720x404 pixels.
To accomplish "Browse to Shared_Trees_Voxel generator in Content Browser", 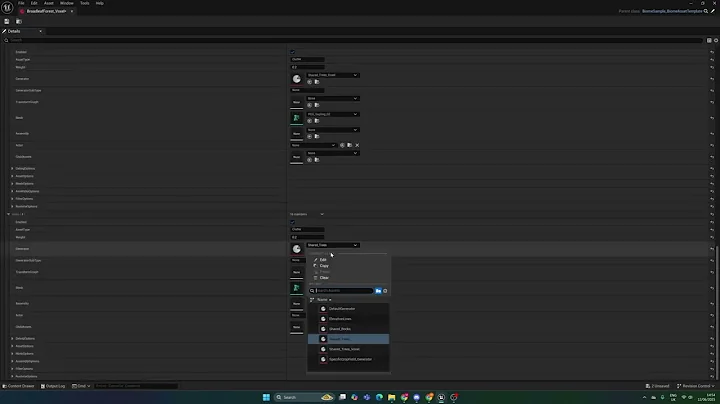I will pyautogui.click(x=317, y=82).
